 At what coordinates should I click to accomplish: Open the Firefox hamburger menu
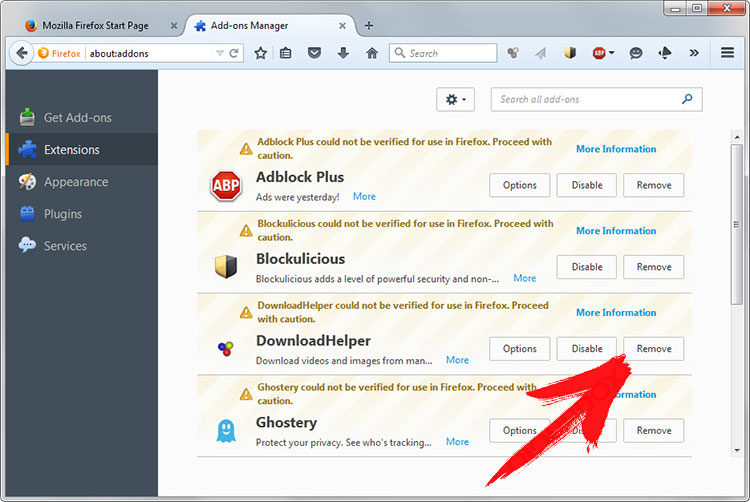pyautogui.click(x=727, y=53)
